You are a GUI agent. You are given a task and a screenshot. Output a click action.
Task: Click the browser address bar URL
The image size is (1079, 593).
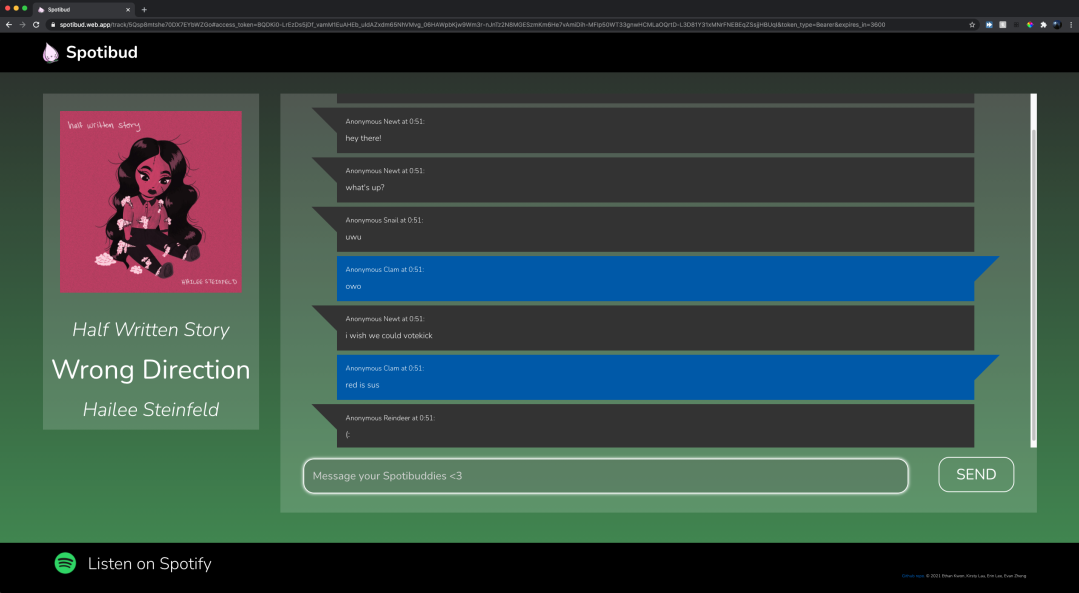472,25
